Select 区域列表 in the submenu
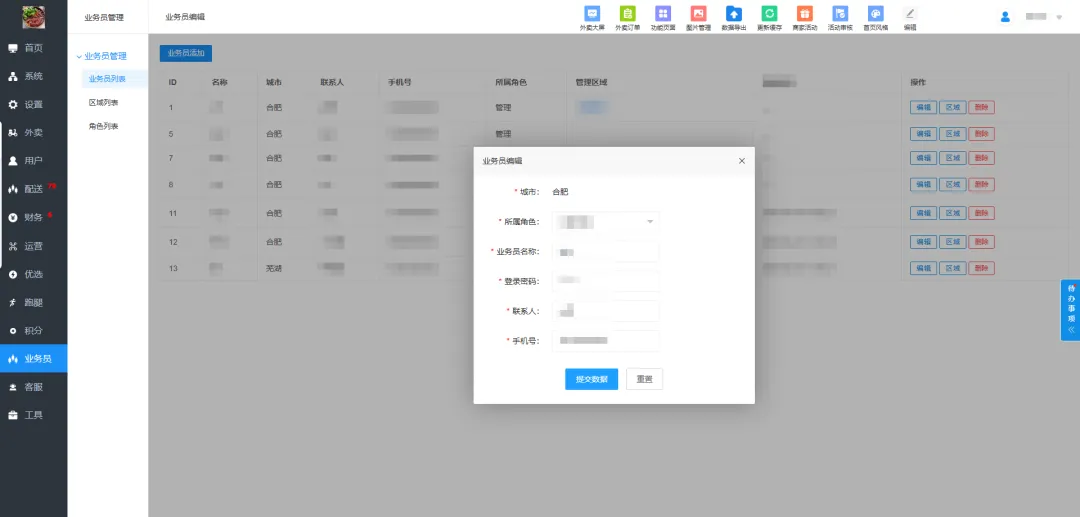The height and width of the screenshot is (517, 1080). tap(104, 103)
